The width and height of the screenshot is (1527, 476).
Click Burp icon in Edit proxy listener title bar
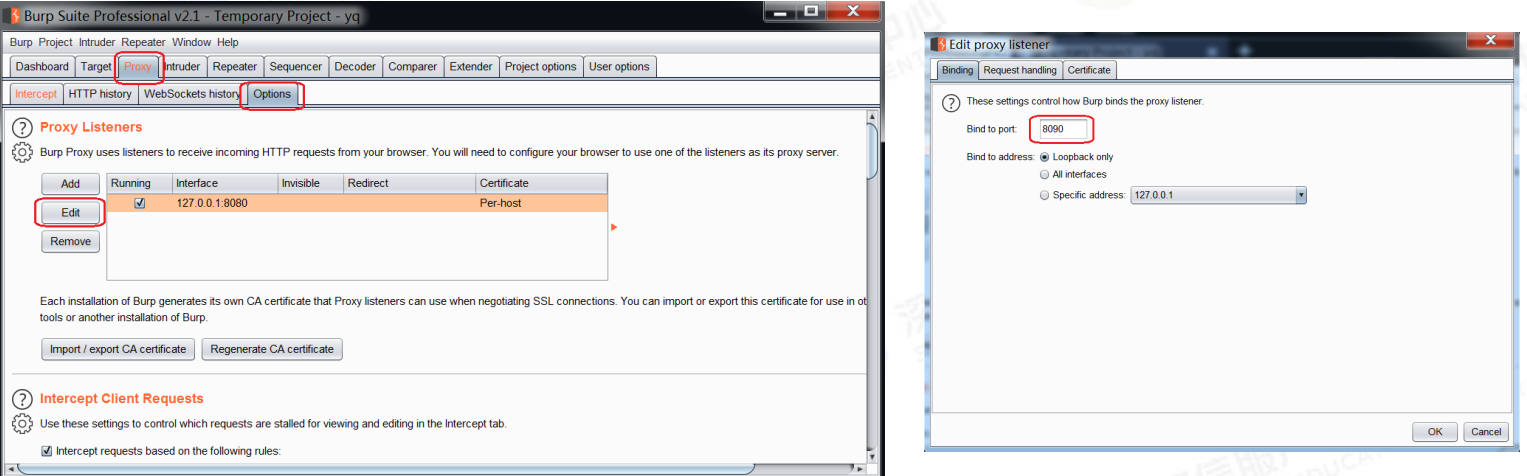pos(939,44)
